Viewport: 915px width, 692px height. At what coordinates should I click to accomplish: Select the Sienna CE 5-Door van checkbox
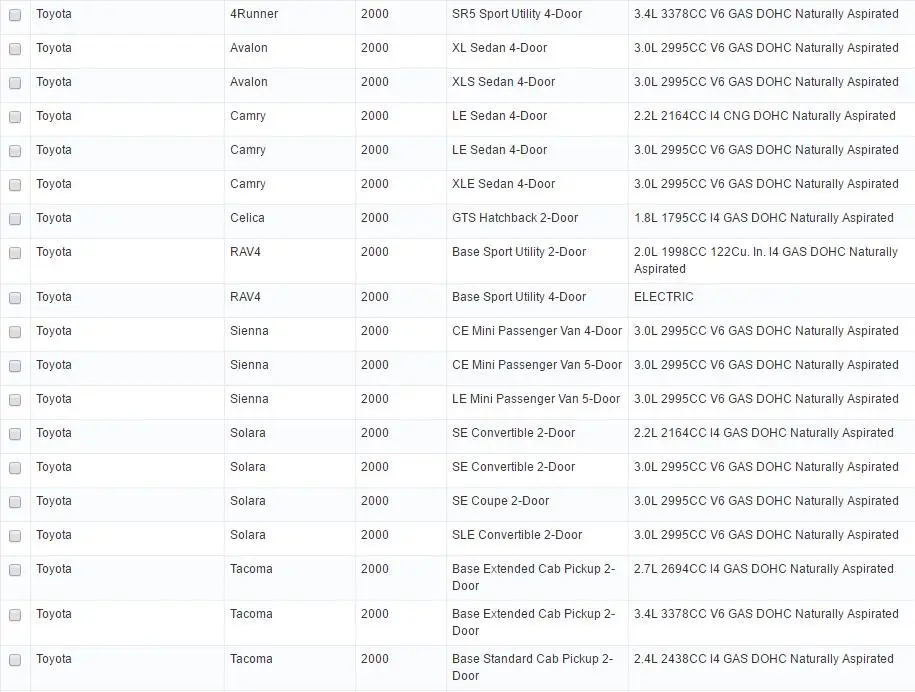15,366
